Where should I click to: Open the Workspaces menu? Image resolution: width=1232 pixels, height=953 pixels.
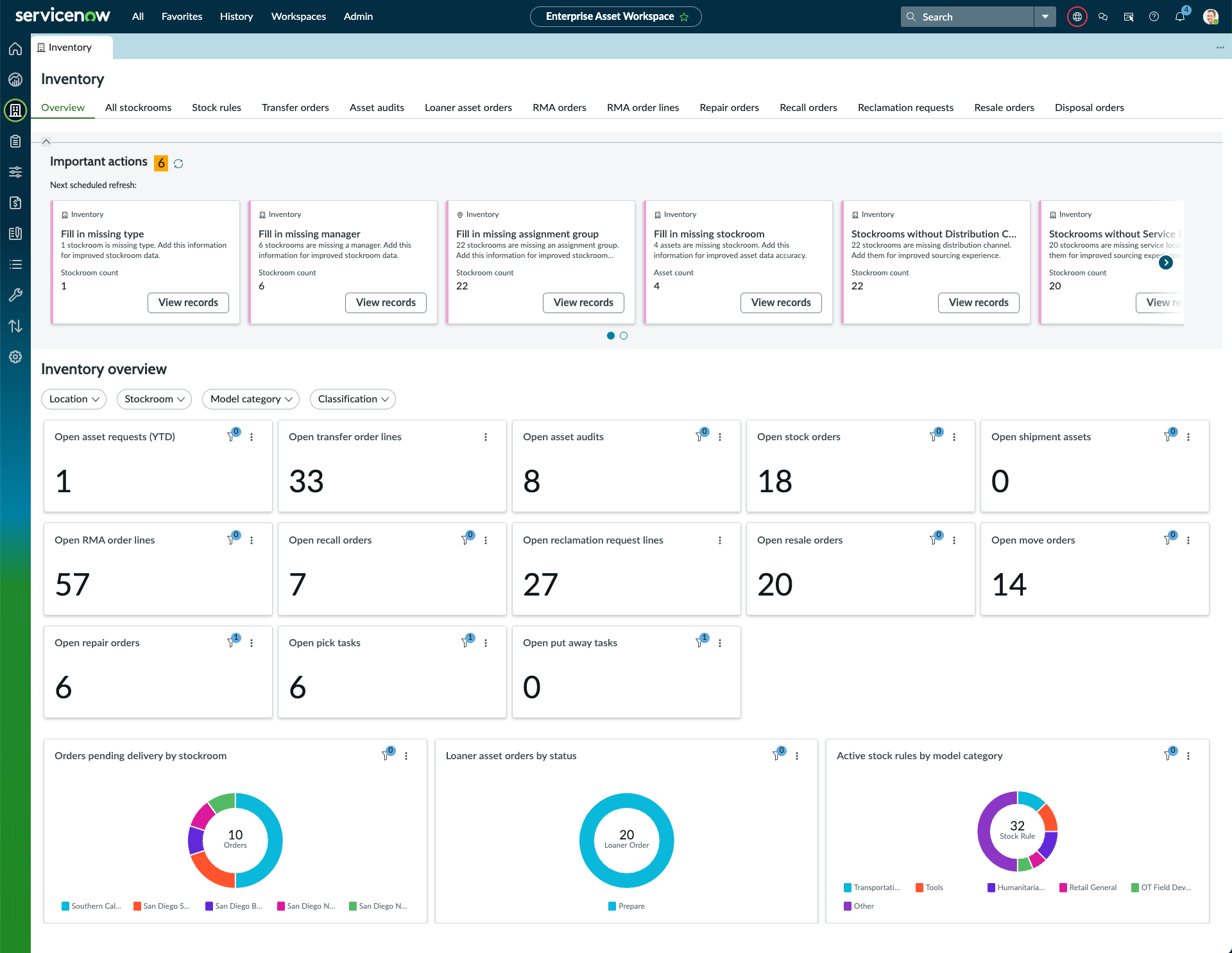tap(298, 17)
